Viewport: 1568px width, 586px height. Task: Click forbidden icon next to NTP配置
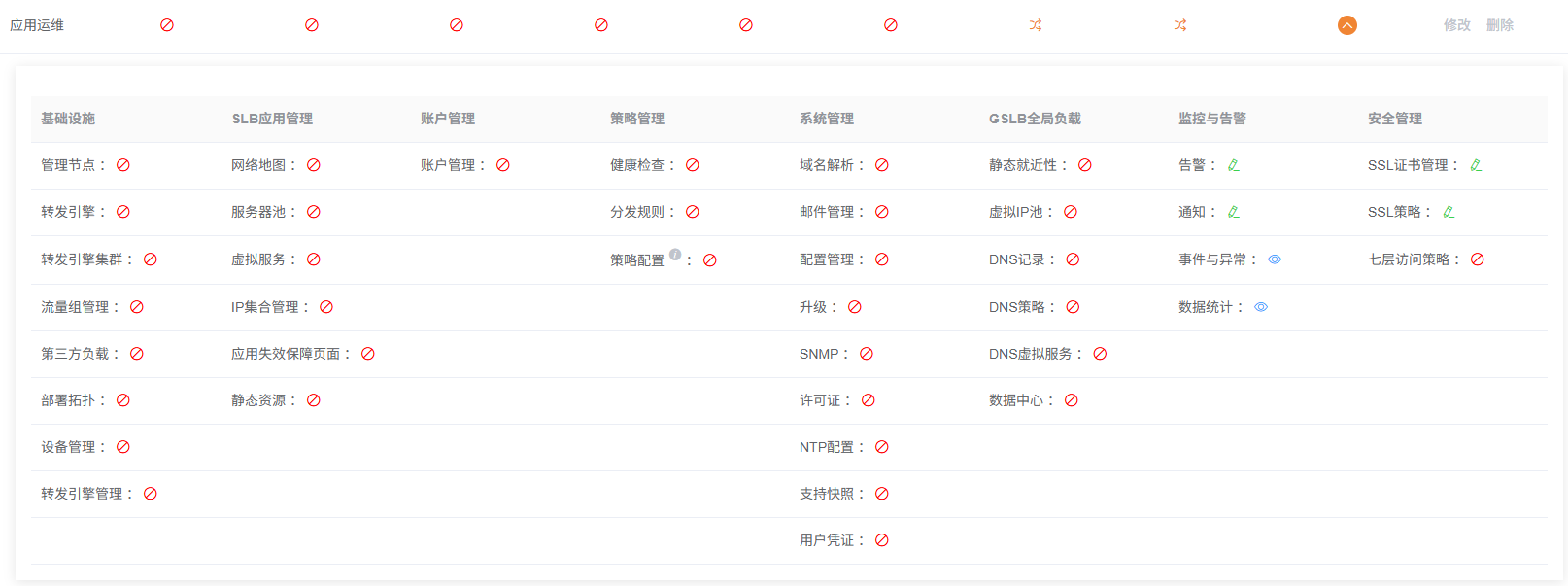[x=882, y=447]
